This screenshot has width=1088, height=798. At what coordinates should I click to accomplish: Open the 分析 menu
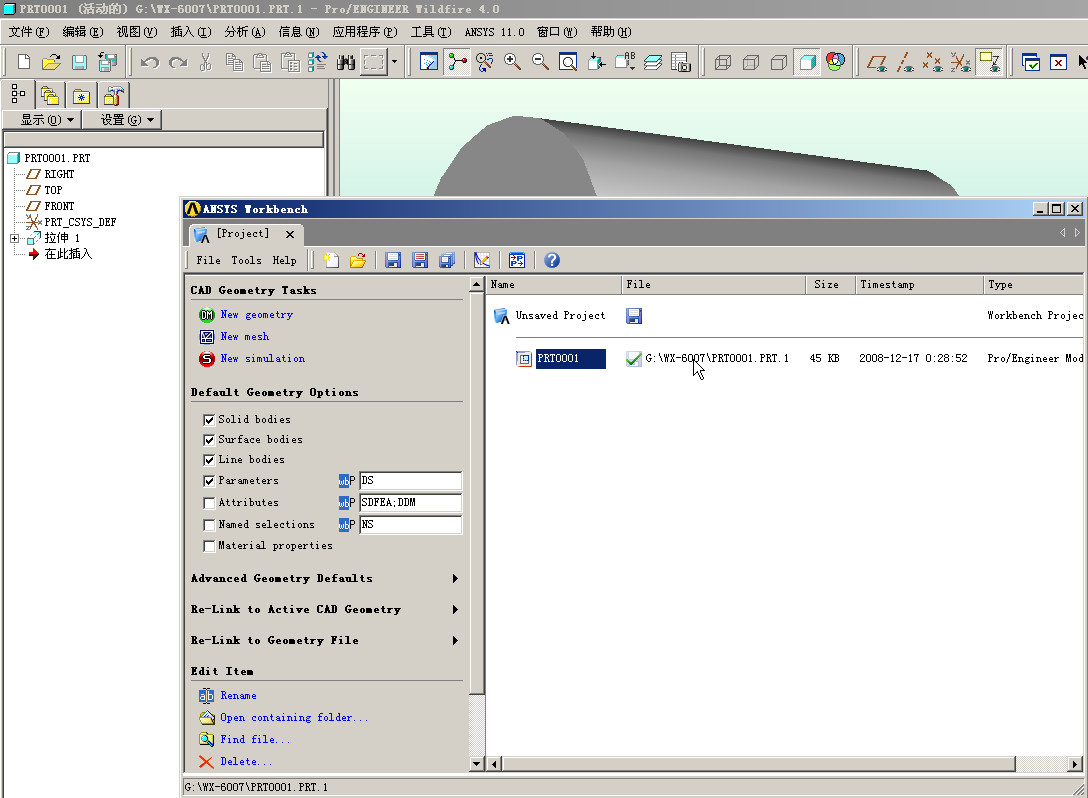point(245,32)
